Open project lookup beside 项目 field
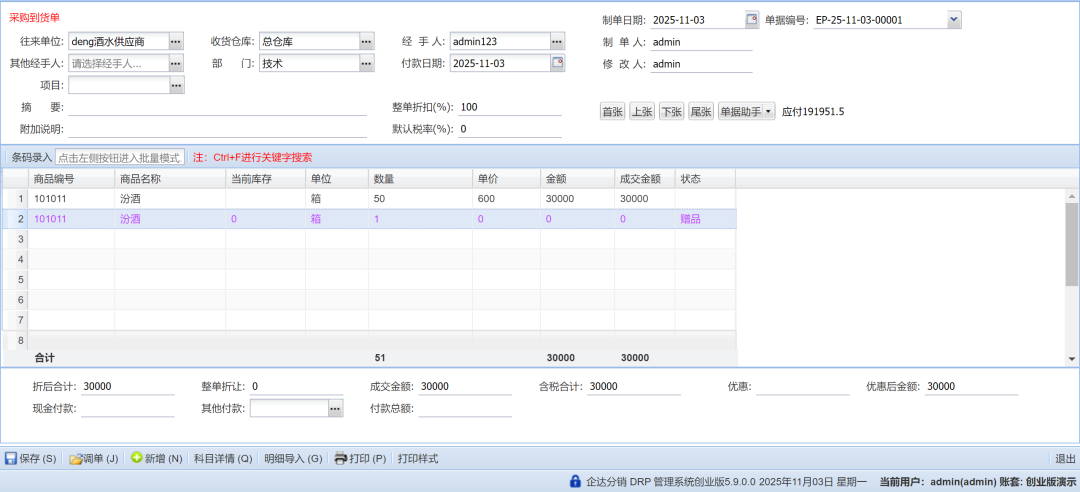Screen dimensions: 1080x492 (176, 85)
